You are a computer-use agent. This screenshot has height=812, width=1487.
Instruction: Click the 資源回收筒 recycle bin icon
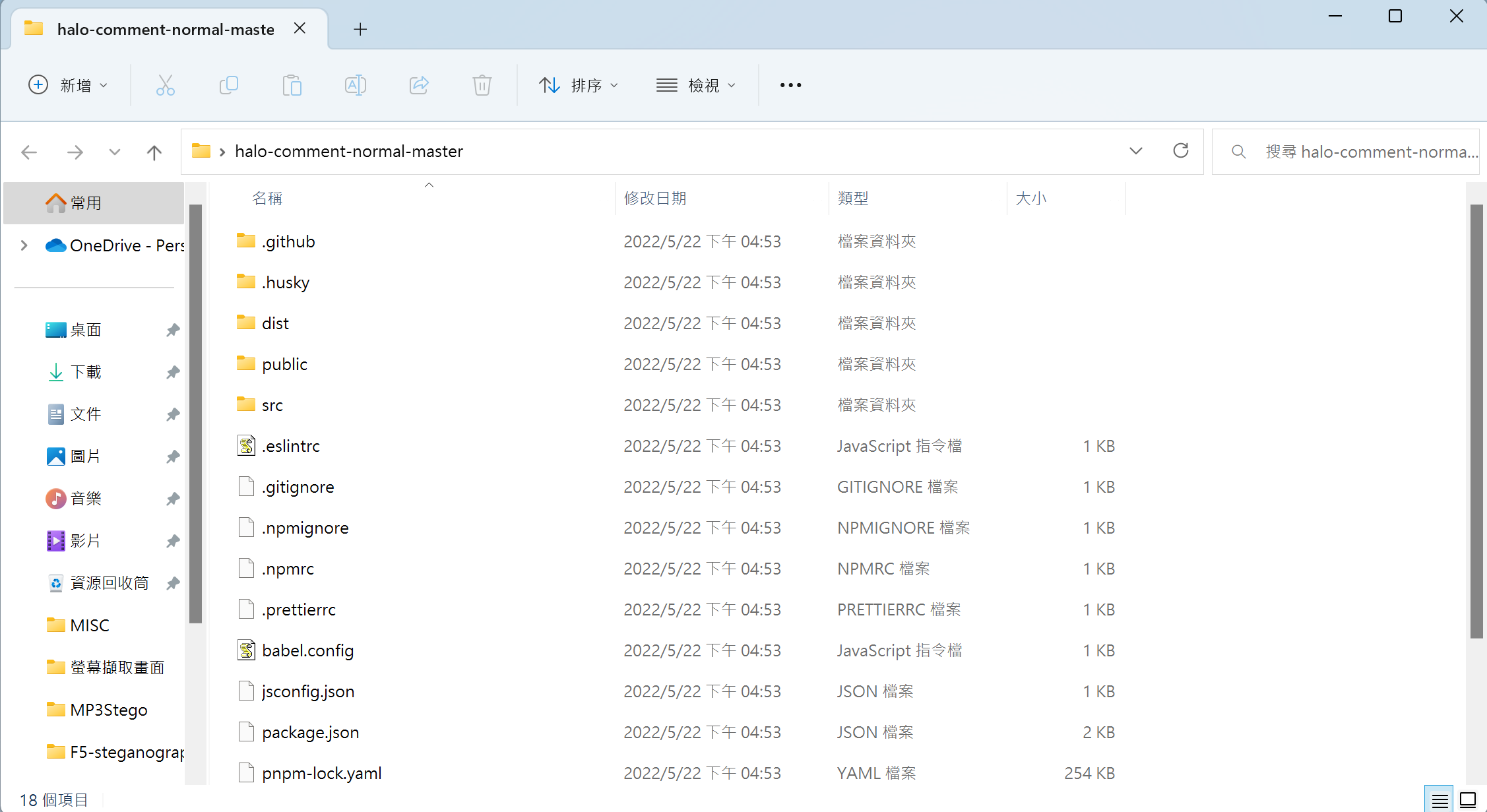(x=56, y=583)
